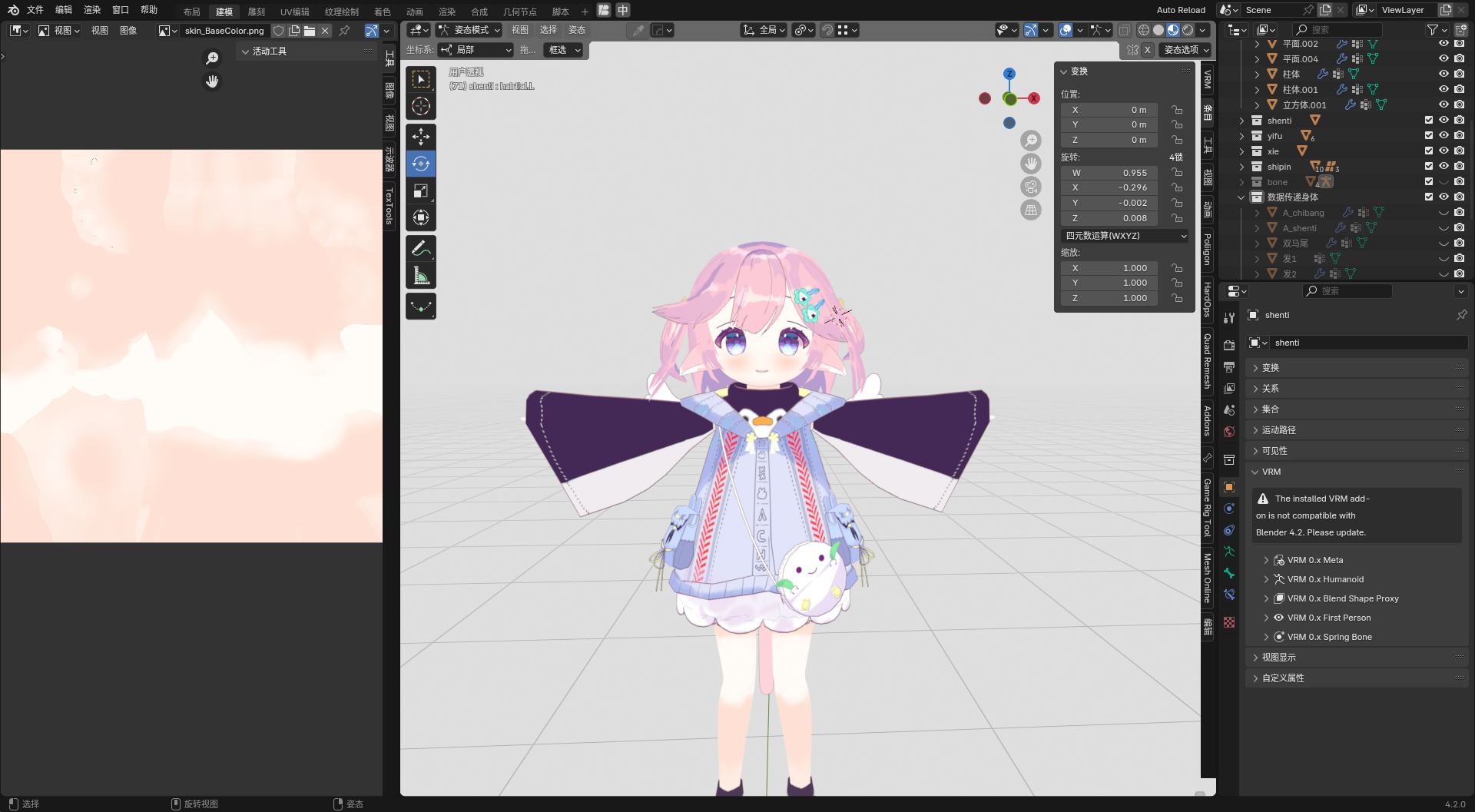Toggle visibility of the xie collection
The height and width of the screenshot is (812, 1475).
tap(1444, 151)
